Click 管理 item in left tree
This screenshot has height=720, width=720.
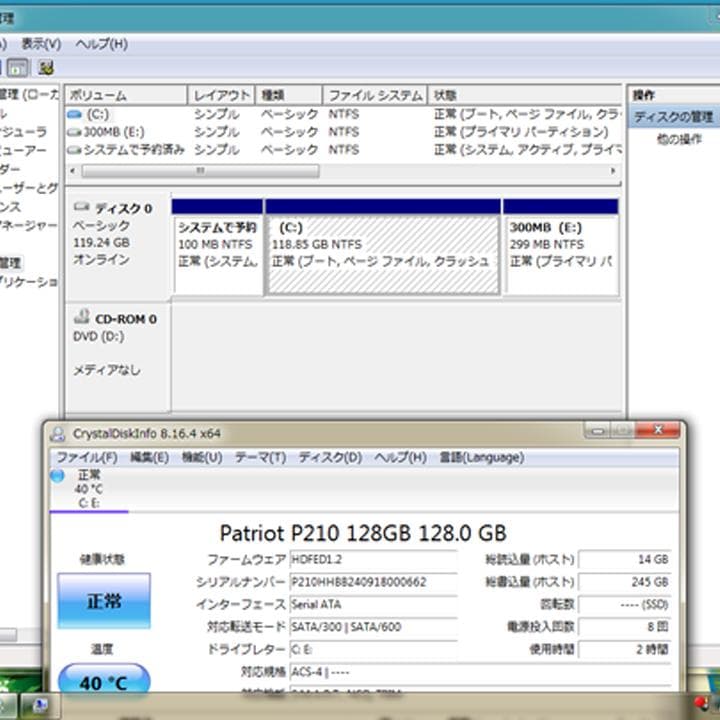[x=10, y=263]
